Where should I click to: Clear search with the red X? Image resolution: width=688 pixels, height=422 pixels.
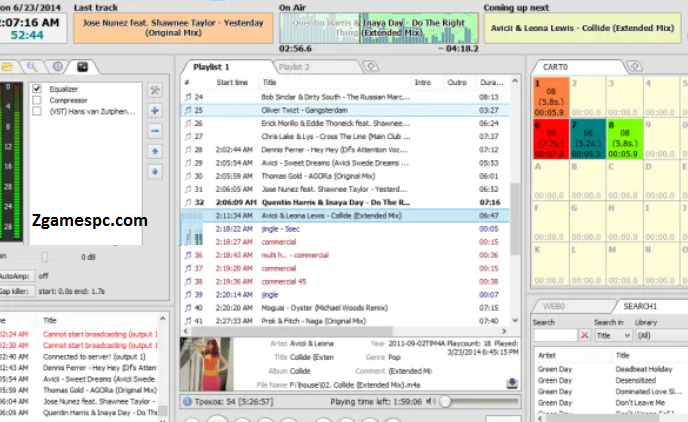pos(584,336)
